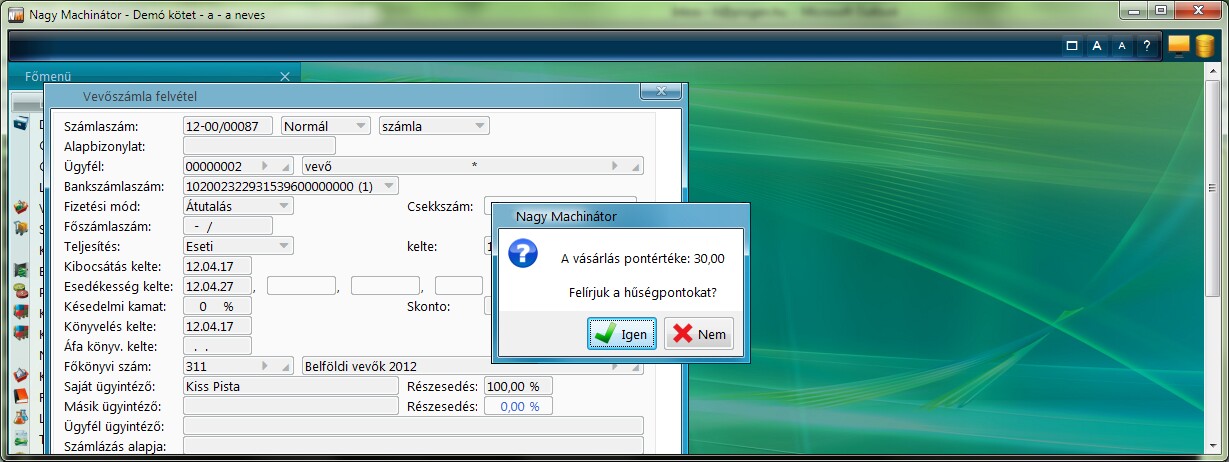
Task: Click the Főszámlaszám input field
Action: click(x=228, y=226)
